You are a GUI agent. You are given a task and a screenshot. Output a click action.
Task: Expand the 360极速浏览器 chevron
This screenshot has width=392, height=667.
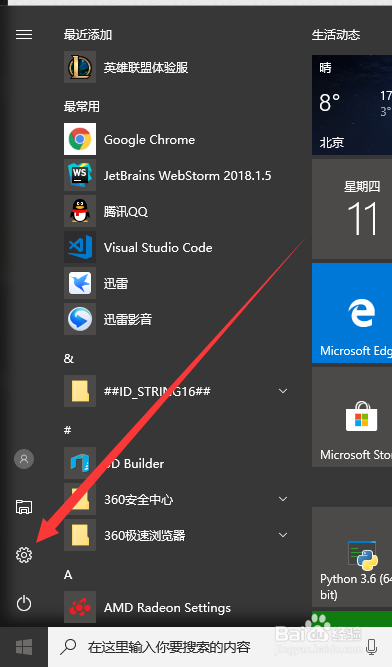(x=283, y=535)
